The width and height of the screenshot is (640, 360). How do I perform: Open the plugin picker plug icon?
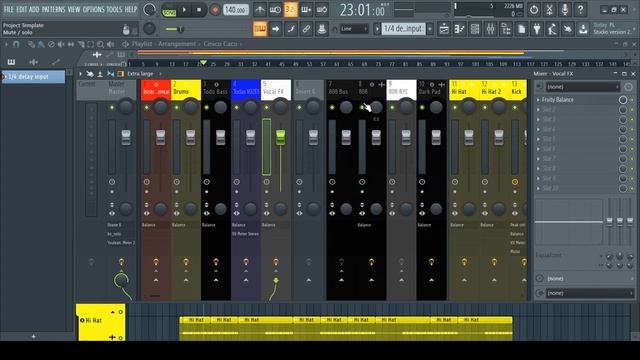tap(537, 29)
